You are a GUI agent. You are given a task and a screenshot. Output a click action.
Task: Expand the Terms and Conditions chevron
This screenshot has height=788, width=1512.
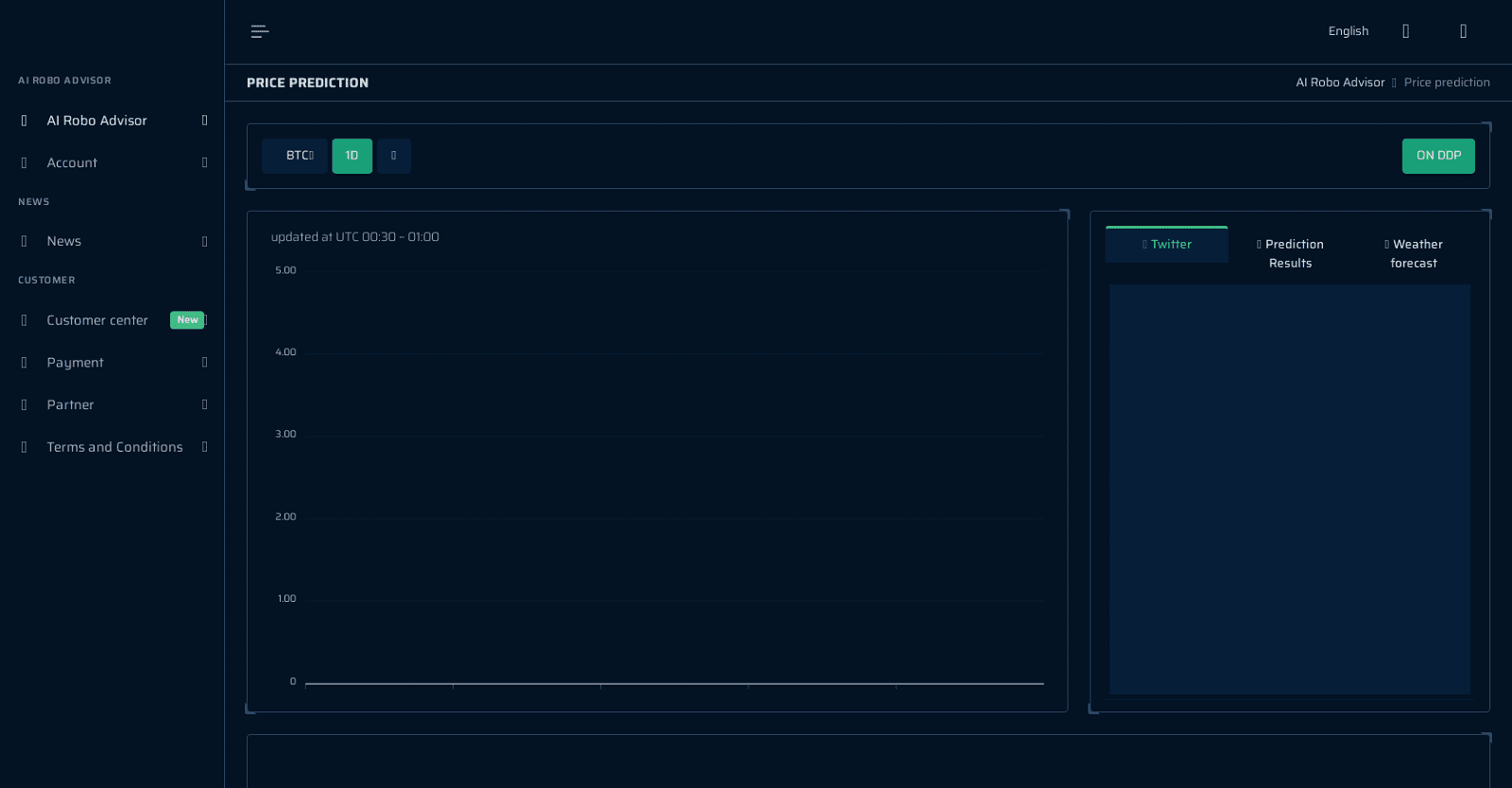pos(204,447)
